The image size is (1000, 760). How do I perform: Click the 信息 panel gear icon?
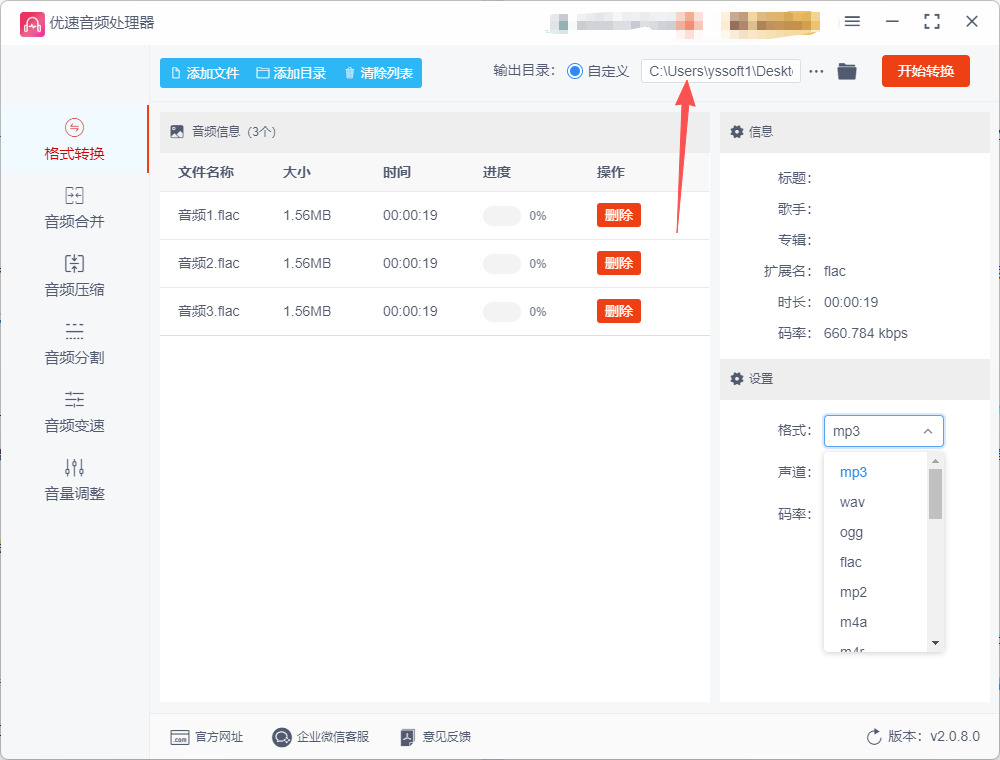tap(737, 132)
